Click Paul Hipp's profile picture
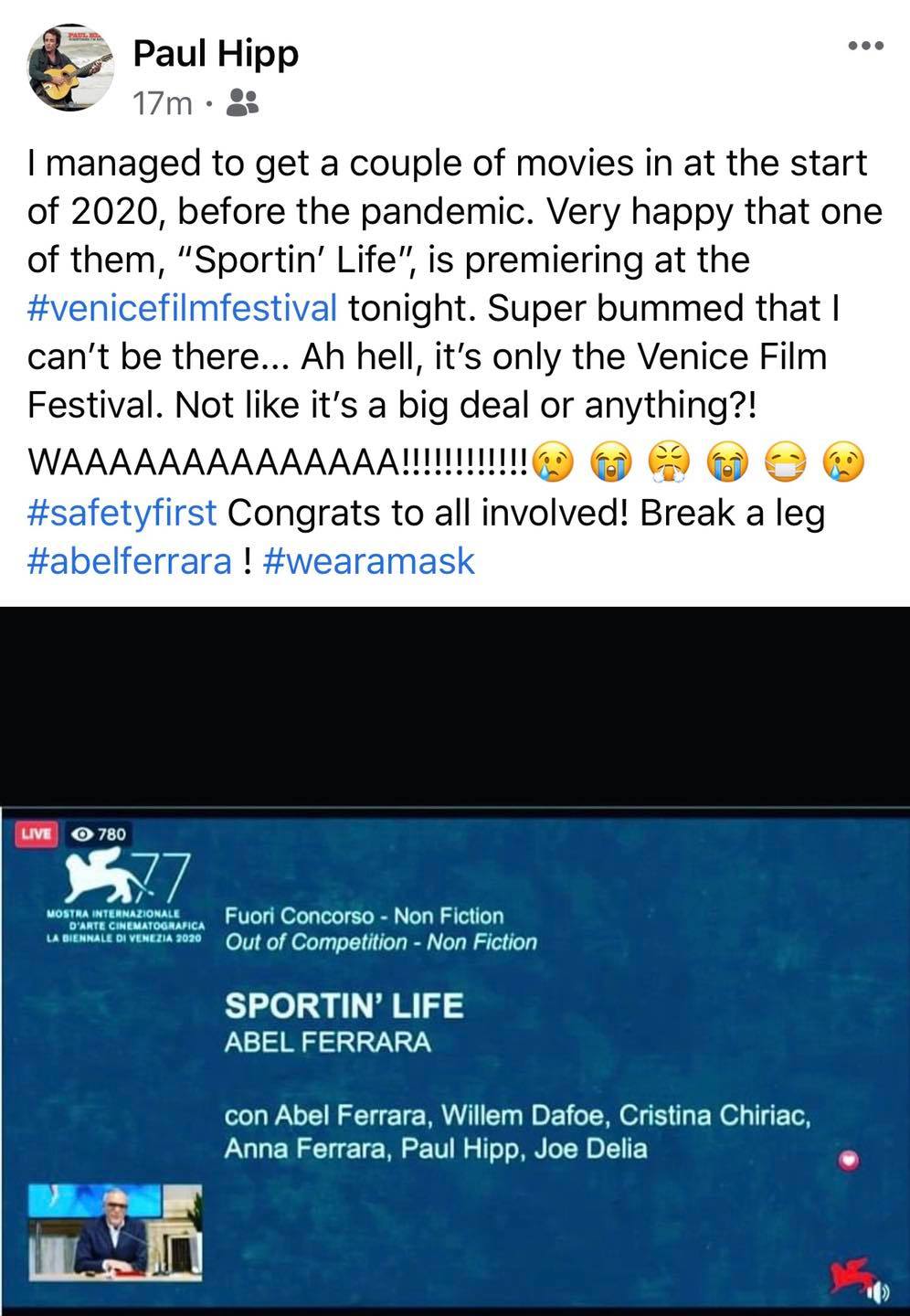 click(x=70, y=68)
